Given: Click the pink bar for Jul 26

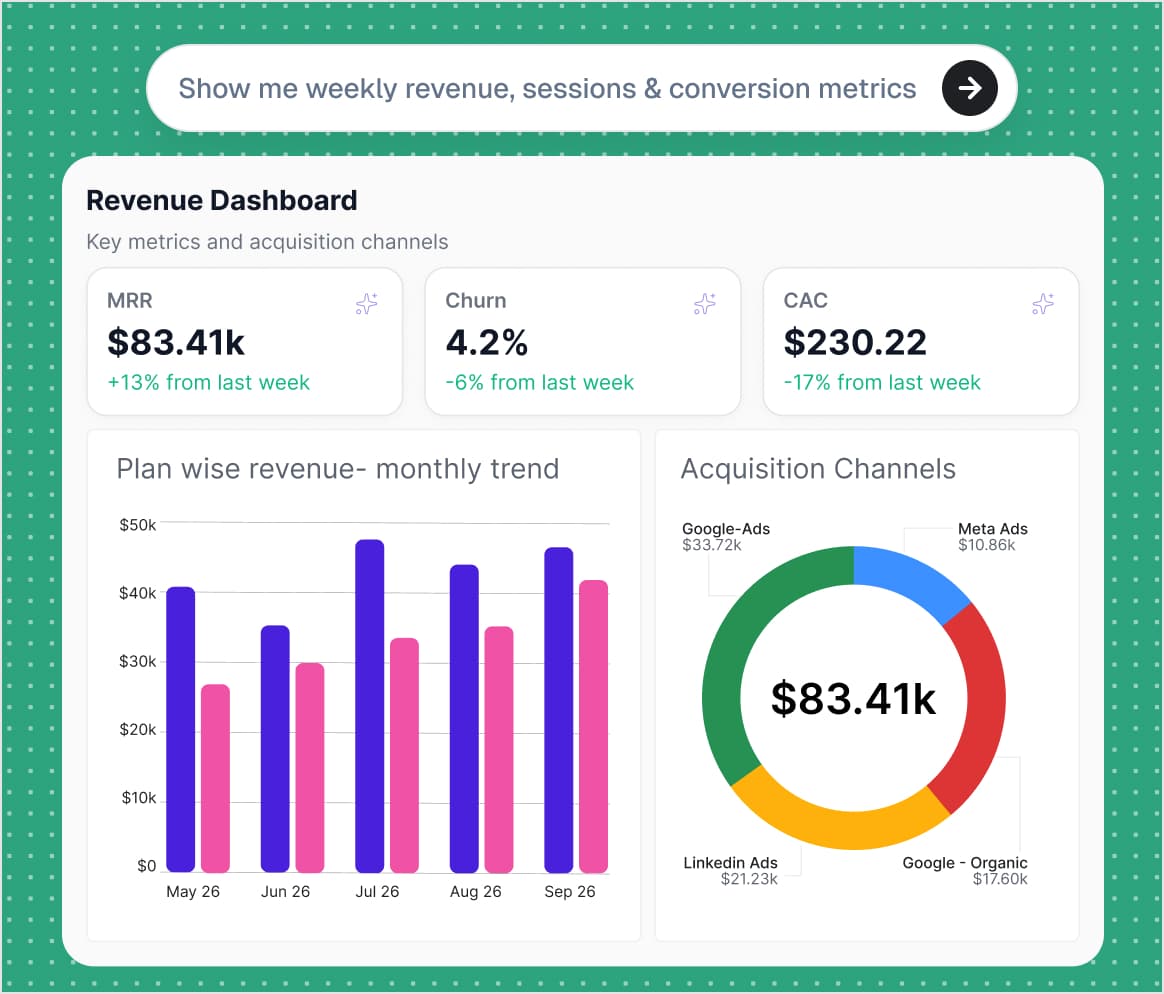Looking at the screenshot, I should [405, 755].
